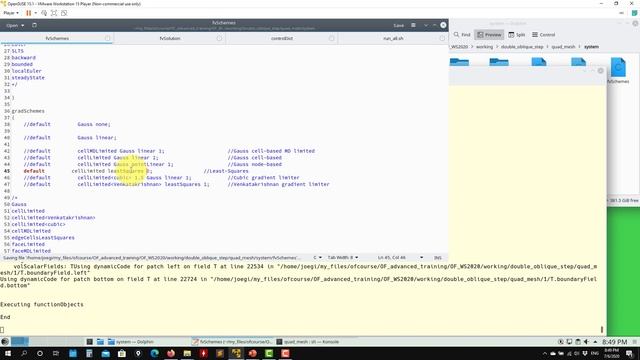Launch Microsoft Edge from taskbar
Screen dimensions: 640x360
pyautogui.click(x=154, y=353)
